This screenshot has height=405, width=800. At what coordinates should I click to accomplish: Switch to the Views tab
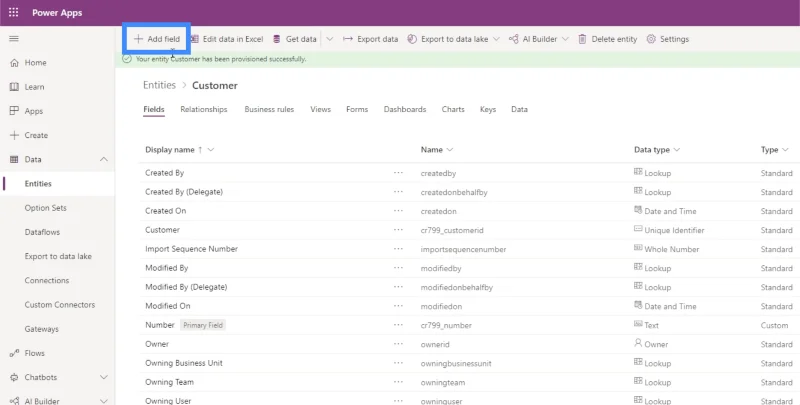tap(320, 110)
